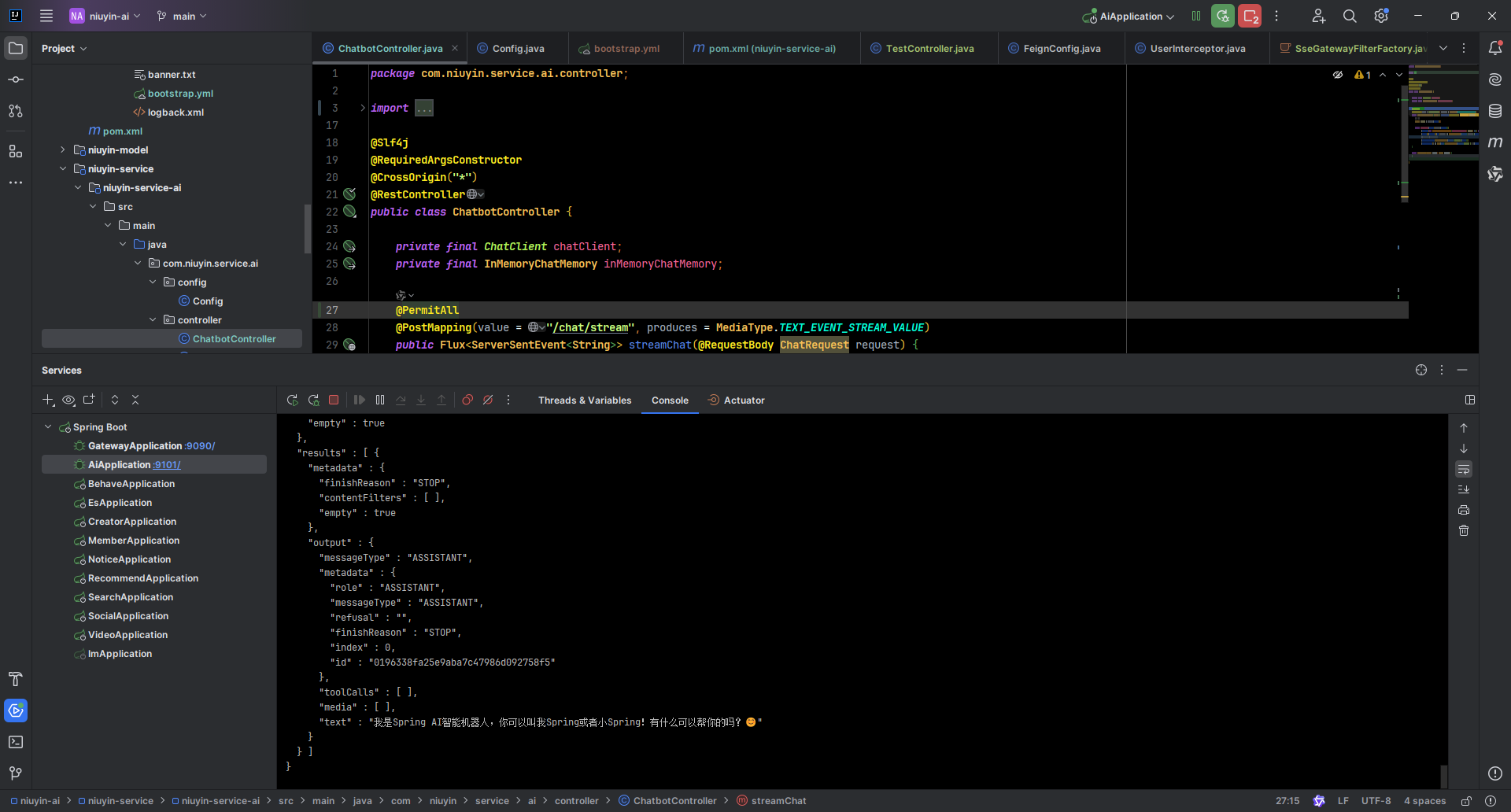The image size is (1511, 812).
Task: Open AiApplication port :9101/ link
Action: tap(167, 464)
